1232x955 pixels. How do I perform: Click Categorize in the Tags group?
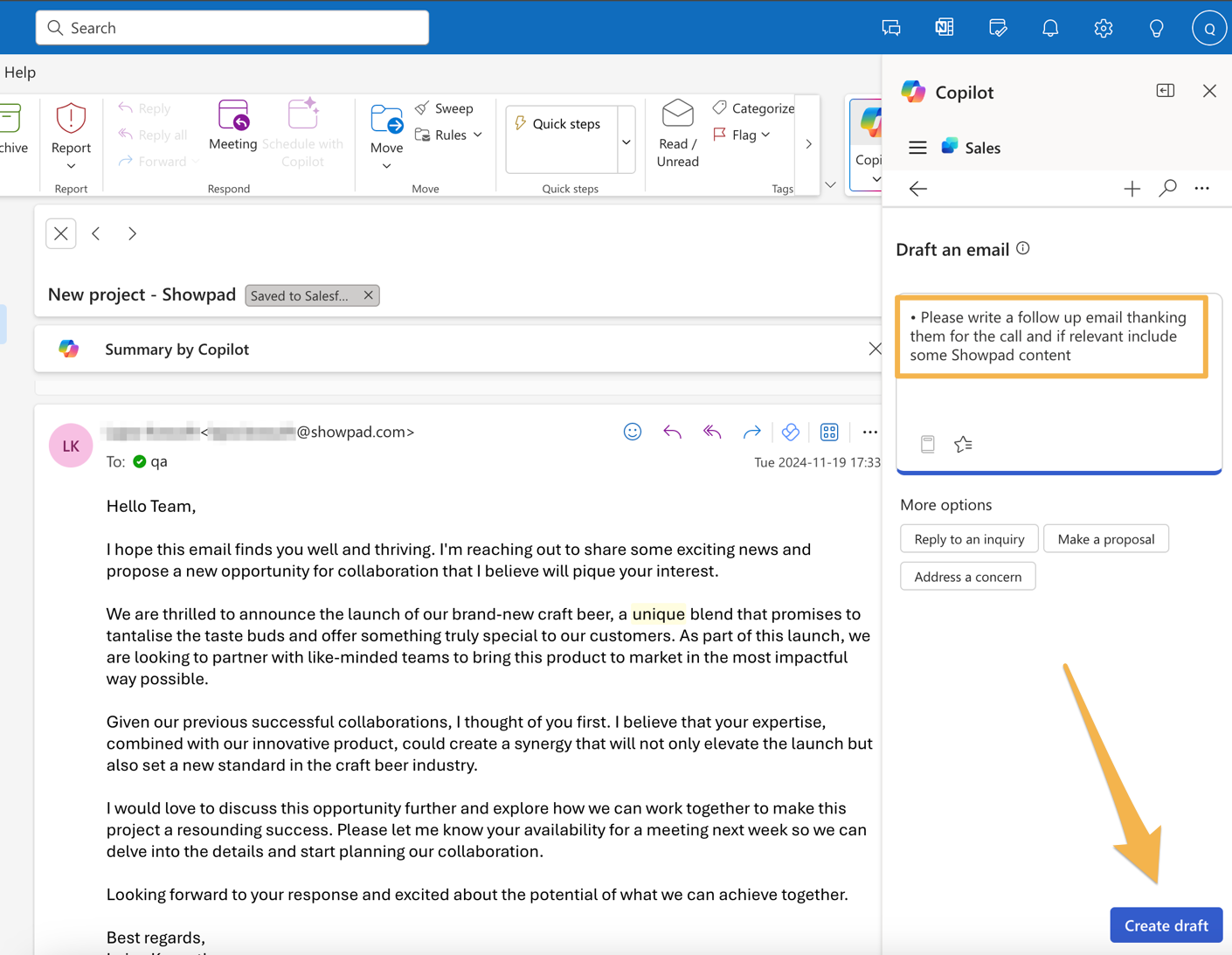[753, 108]
